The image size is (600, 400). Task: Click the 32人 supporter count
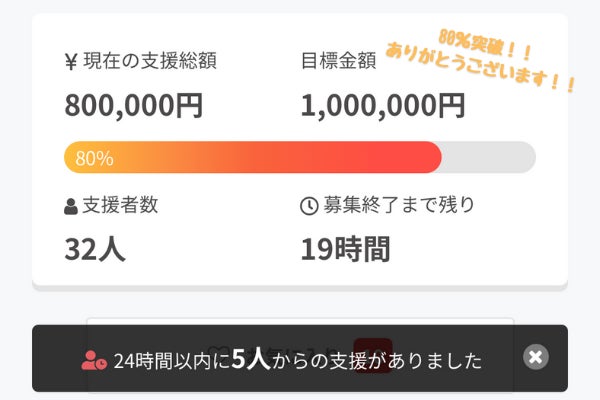coord(96,248)
